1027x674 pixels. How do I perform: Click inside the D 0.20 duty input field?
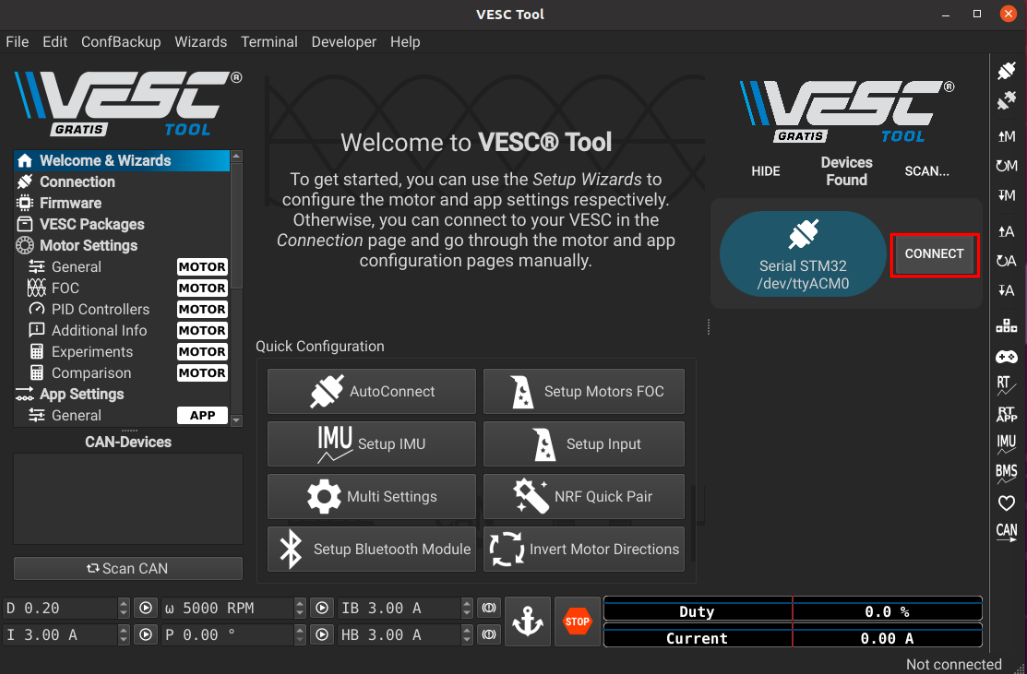(61, 608)
